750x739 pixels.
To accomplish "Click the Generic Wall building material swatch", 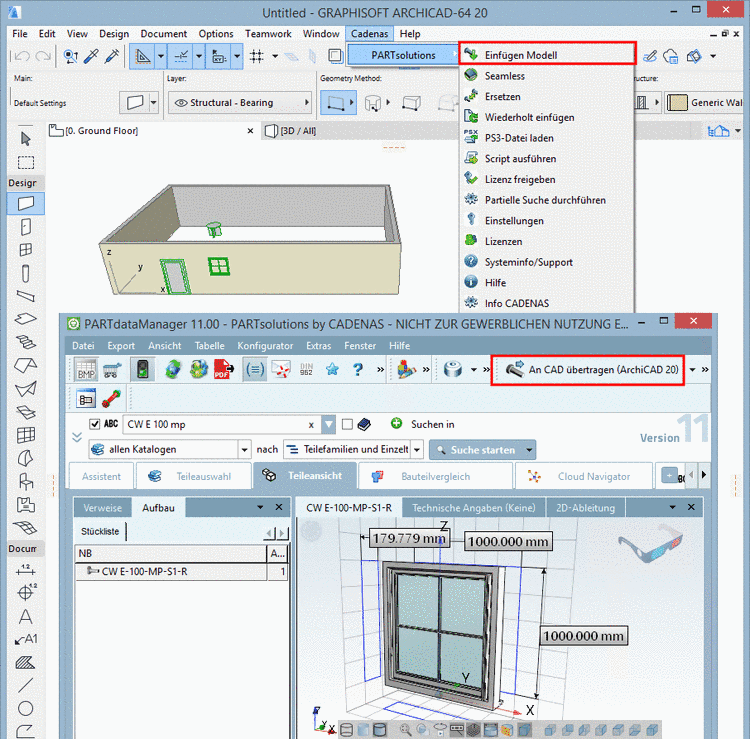I will 677,102.
